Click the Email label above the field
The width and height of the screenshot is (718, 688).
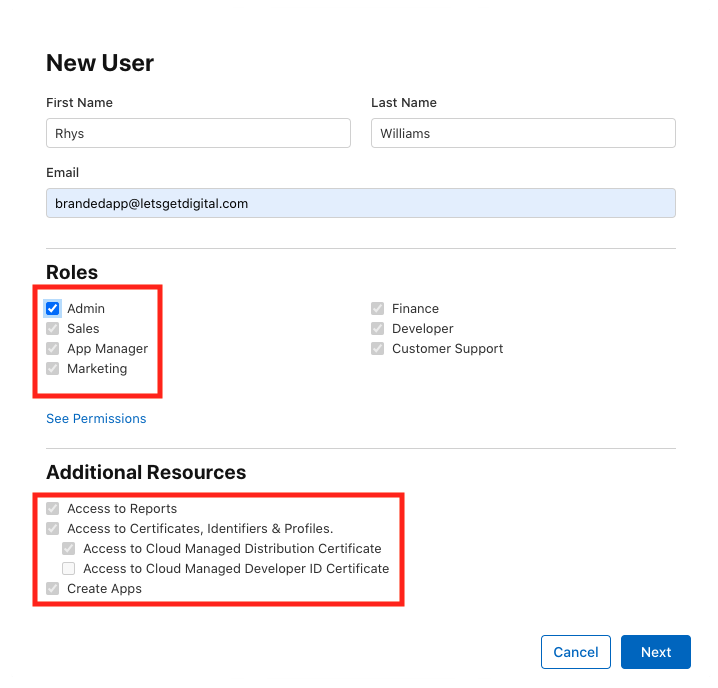click(62, 173)
